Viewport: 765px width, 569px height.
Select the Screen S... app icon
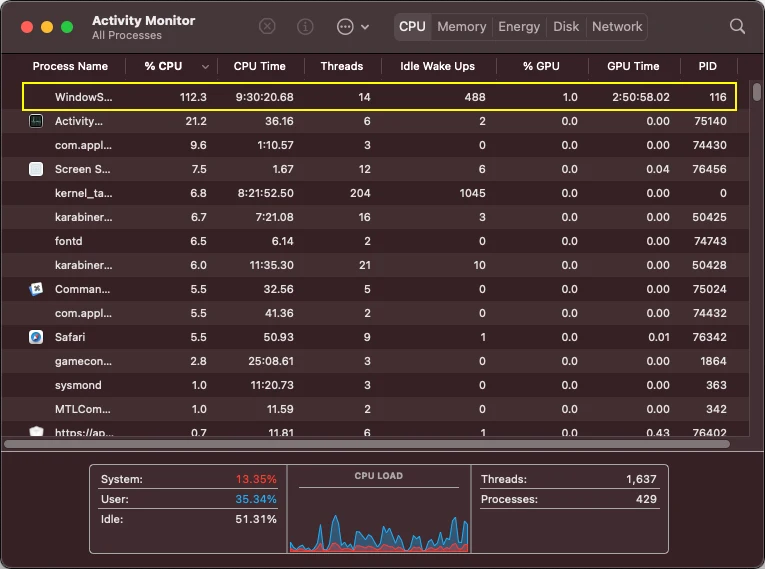(x=36, y=169)
